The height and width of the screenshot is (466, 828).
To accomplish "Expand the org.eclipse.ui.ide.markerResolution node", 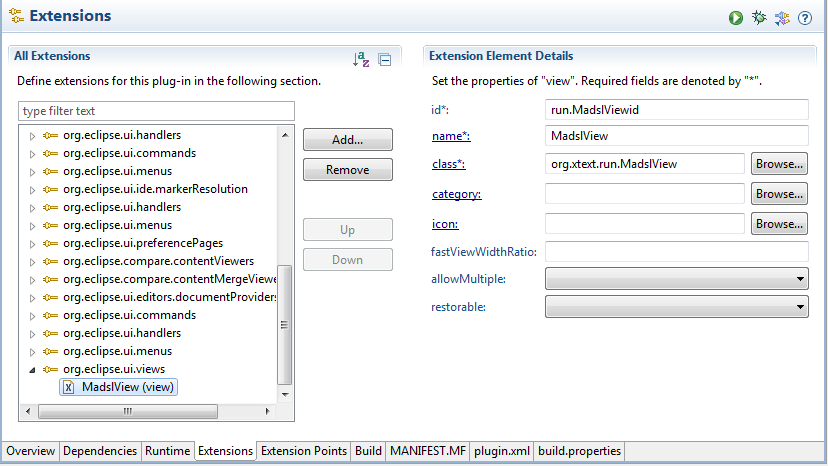I will [32, 189].
